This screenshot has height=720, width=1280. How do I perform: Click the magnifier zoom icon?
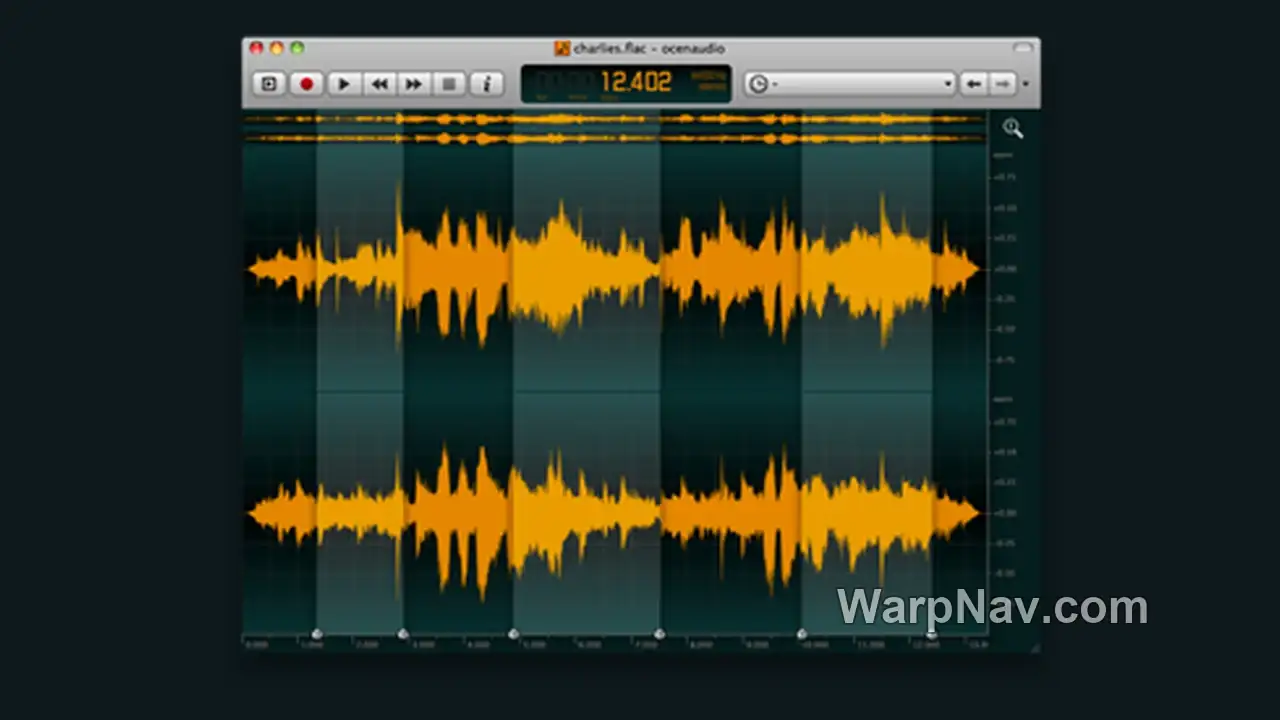[1013, 128]
